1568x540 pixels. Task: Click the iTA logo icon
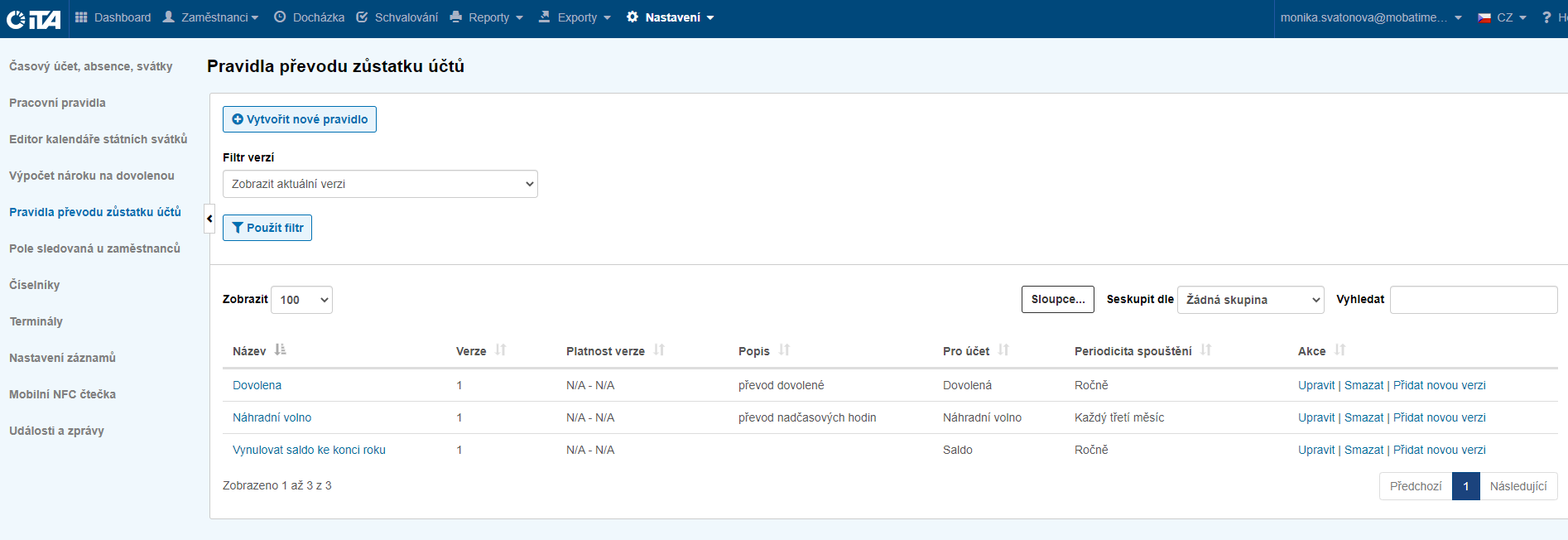(33, 18)
